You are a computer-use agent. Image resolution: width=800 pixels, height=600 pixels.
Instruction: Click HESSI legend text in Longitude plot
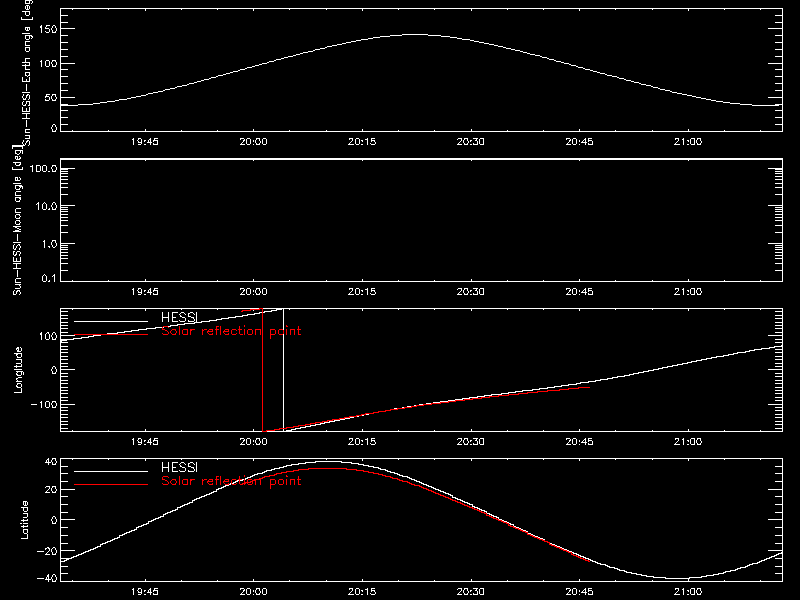coord(179,317)
